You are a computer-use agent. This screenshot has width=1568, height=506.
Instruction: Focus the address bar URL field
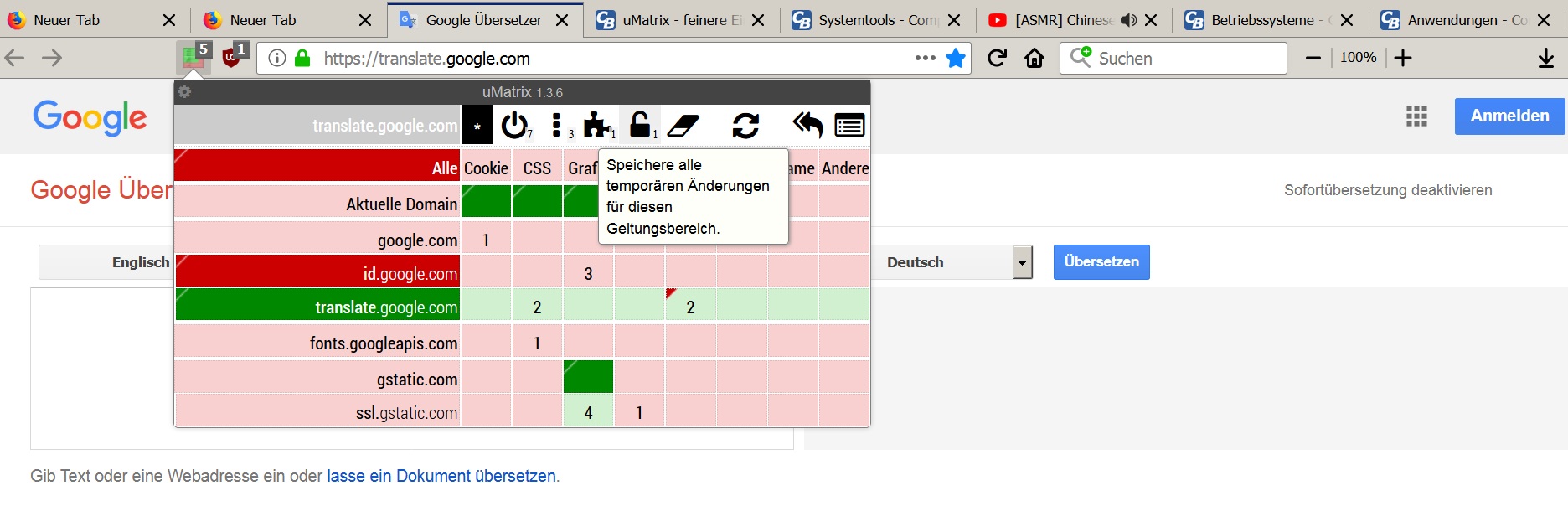click(616, 58)
